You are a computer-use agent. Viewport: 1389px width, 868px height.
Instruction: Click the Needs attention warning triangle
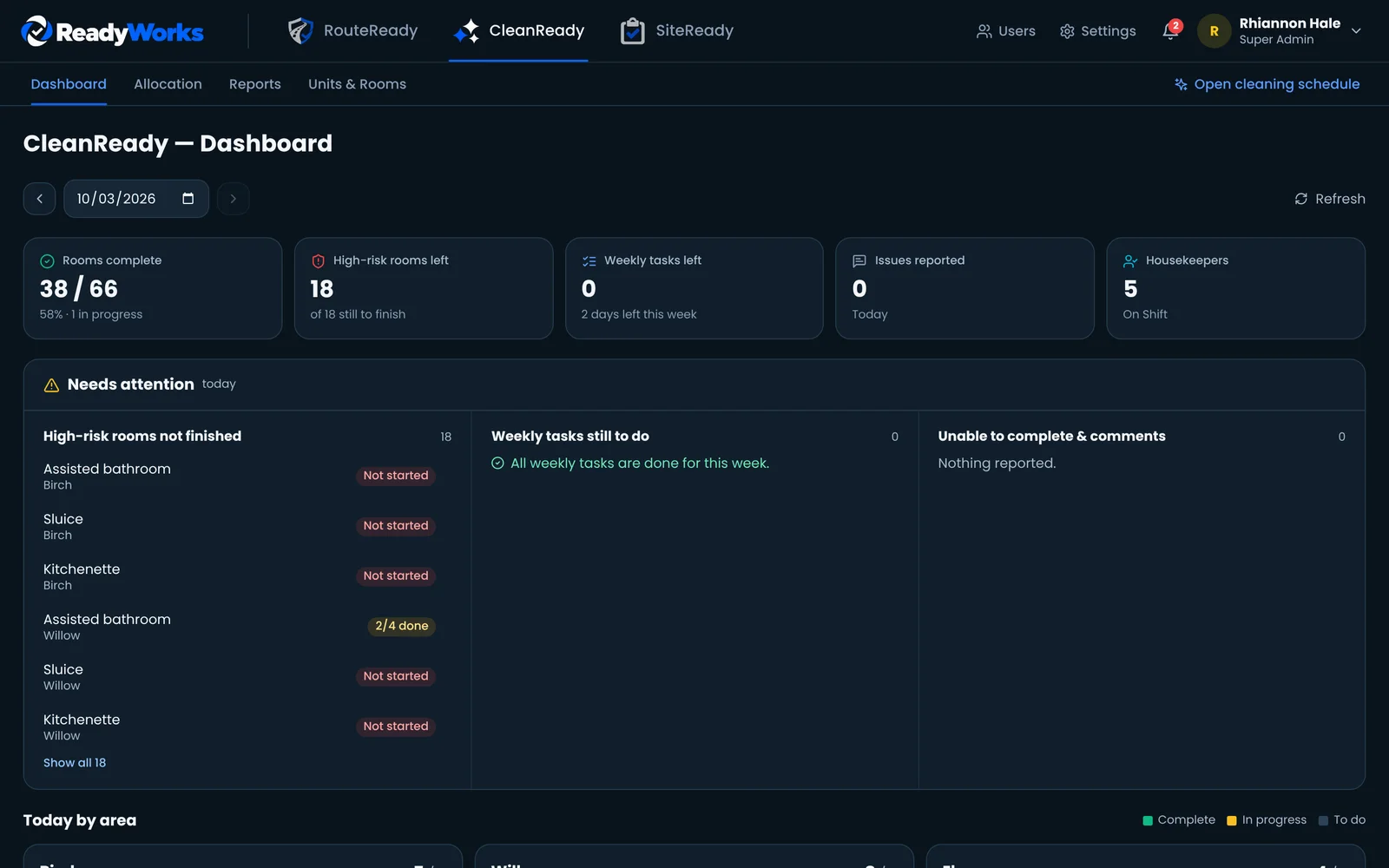pyautogui.click(x=51, y=385)
